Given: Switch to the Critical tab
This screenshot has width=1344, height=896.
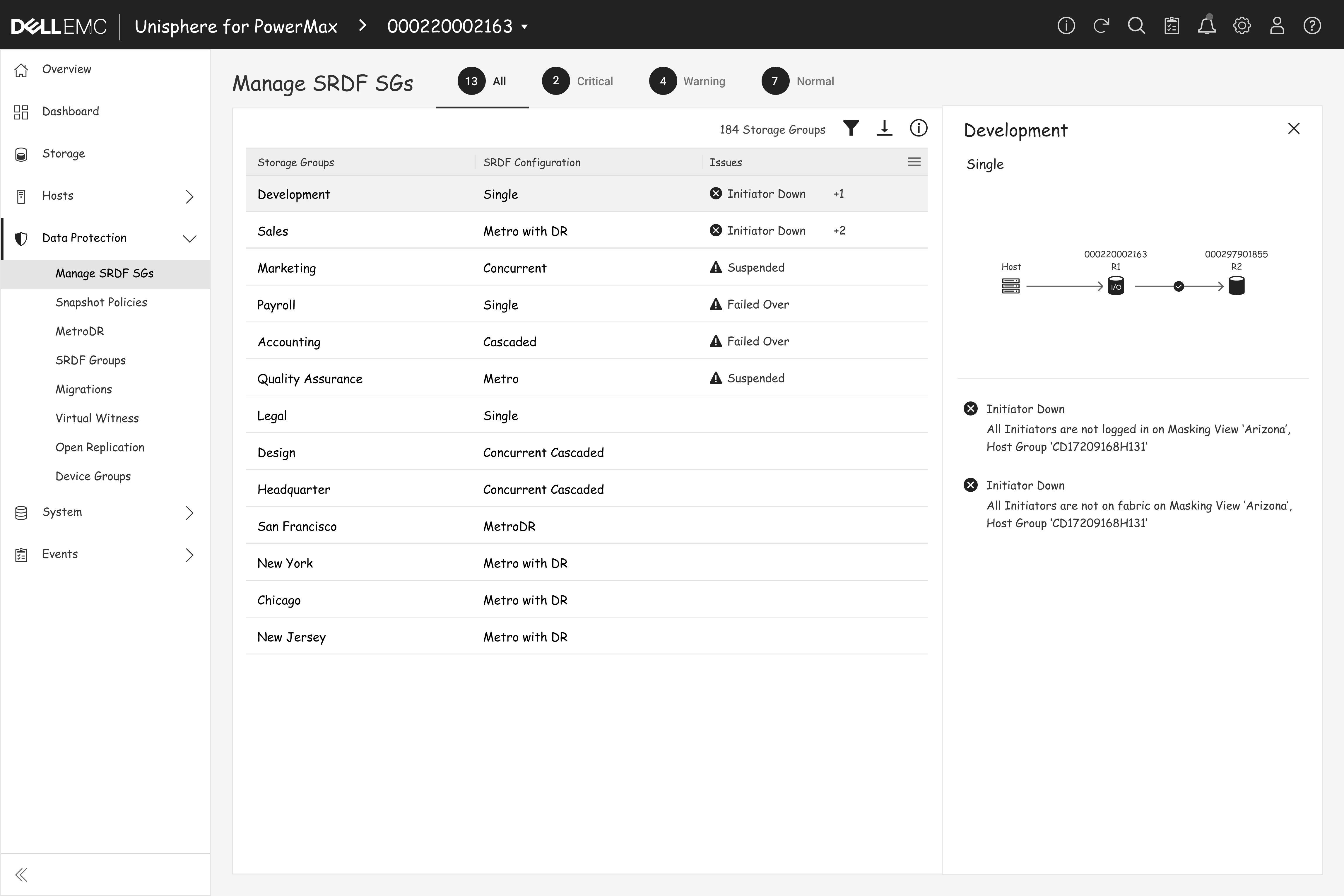Looking at the screenshot, I should point(578,81).
